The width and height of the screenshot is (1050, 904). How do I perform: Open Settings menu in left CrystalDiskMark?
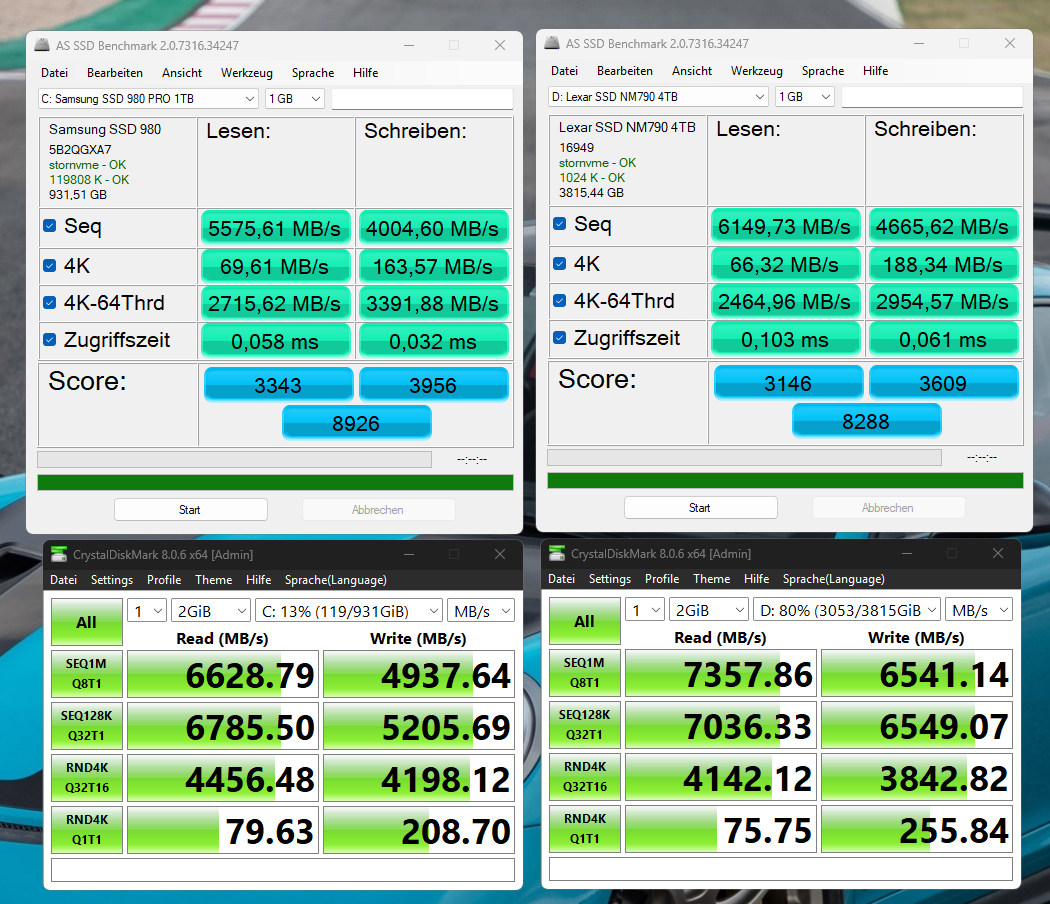(112, 580)
